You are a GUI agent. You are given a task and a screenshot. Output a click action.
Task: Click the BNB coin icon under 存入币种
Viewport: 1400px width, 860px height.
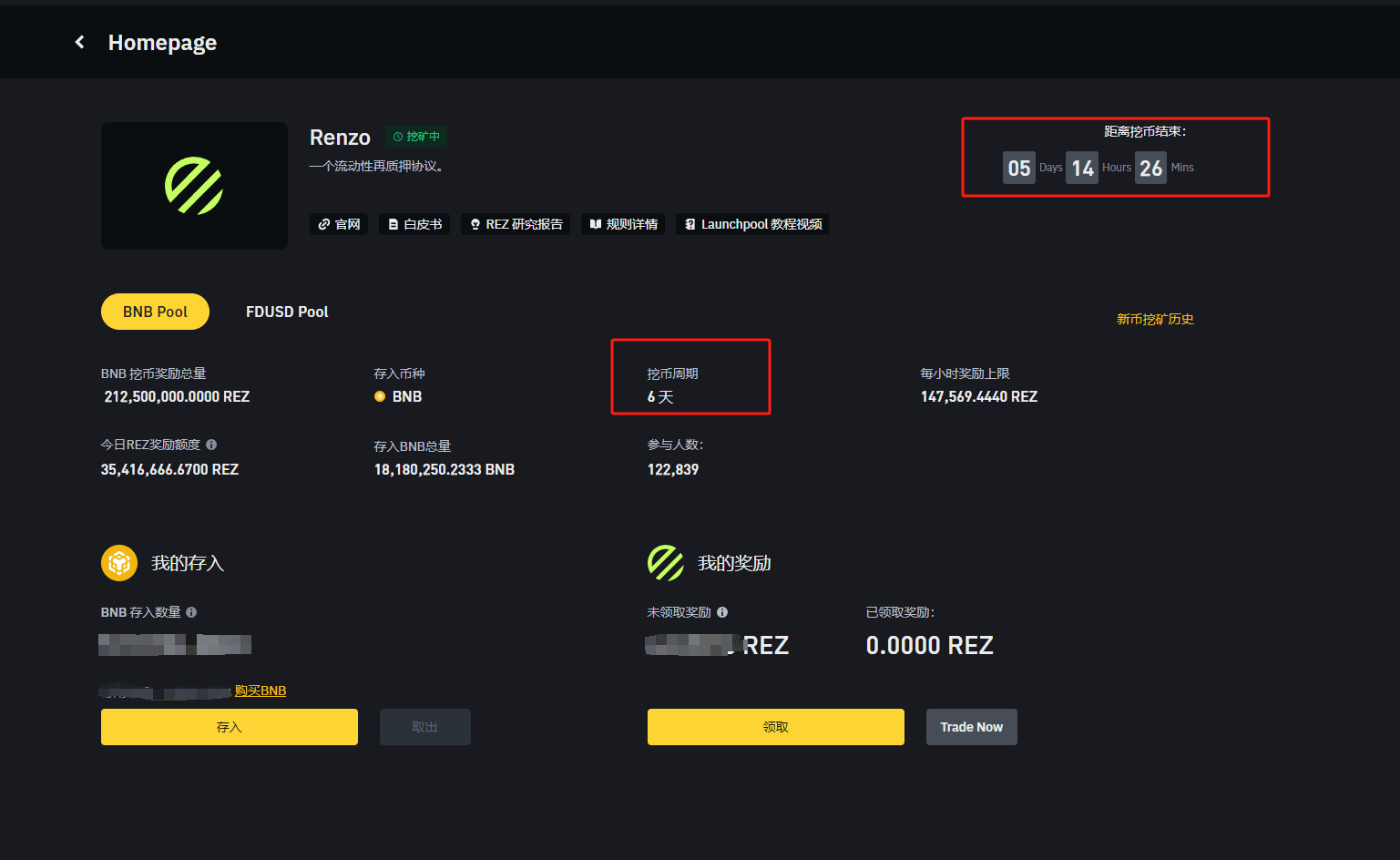380,396
